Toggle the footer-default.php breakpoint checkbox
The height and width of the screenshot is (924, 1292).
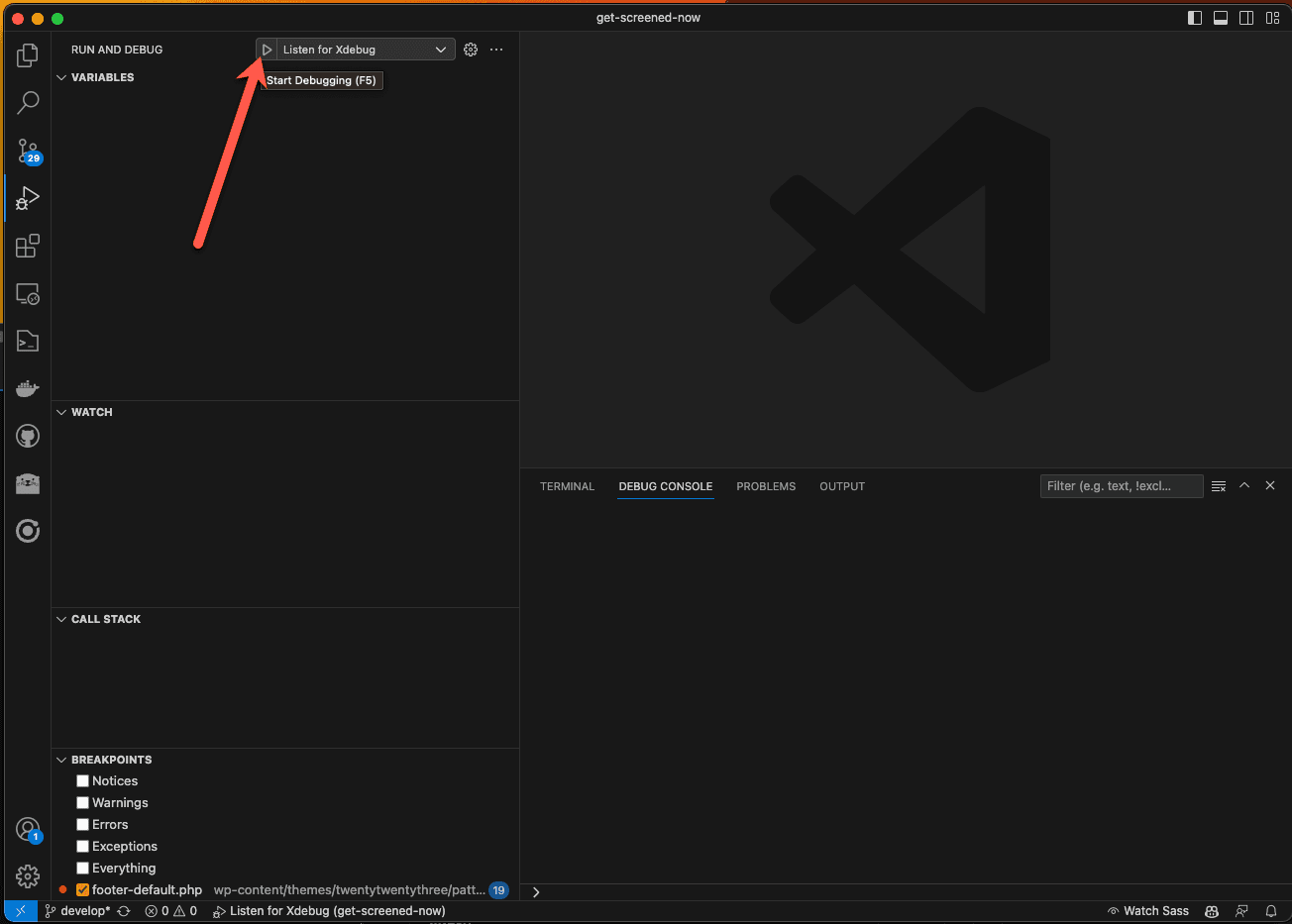82,889
